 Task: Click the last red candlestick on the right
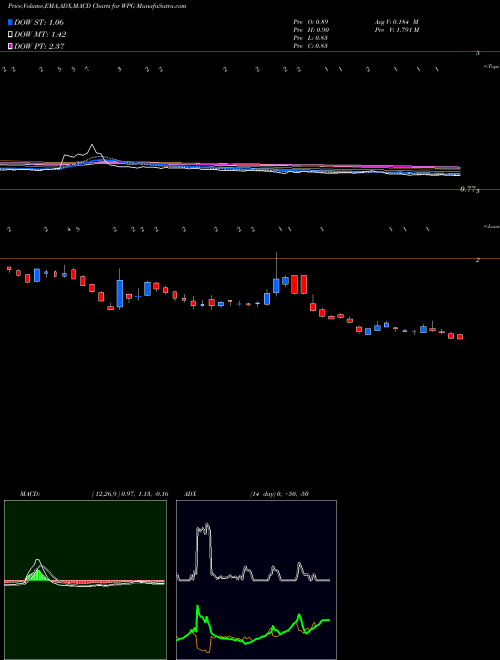pos(460,336)
